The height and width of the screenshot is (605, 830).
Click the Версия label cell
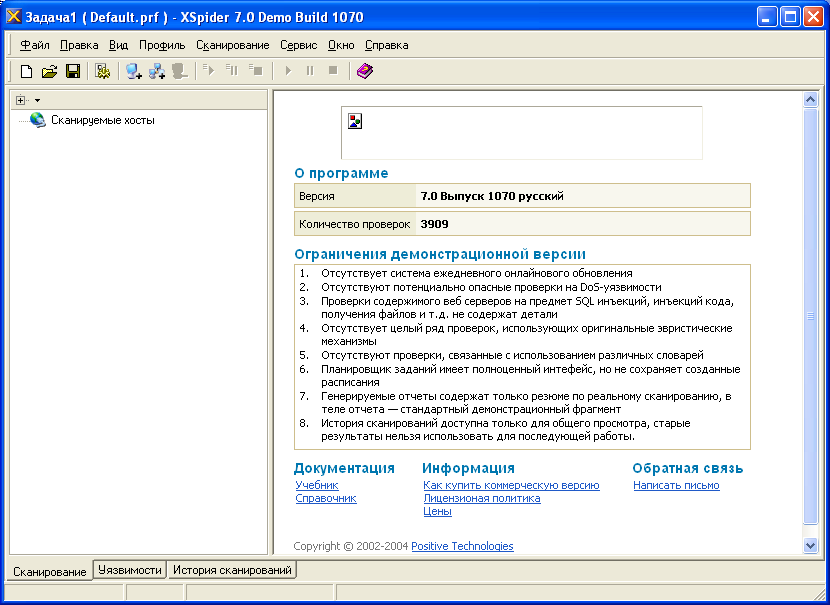pyautogui.click(x=355, y=196)
